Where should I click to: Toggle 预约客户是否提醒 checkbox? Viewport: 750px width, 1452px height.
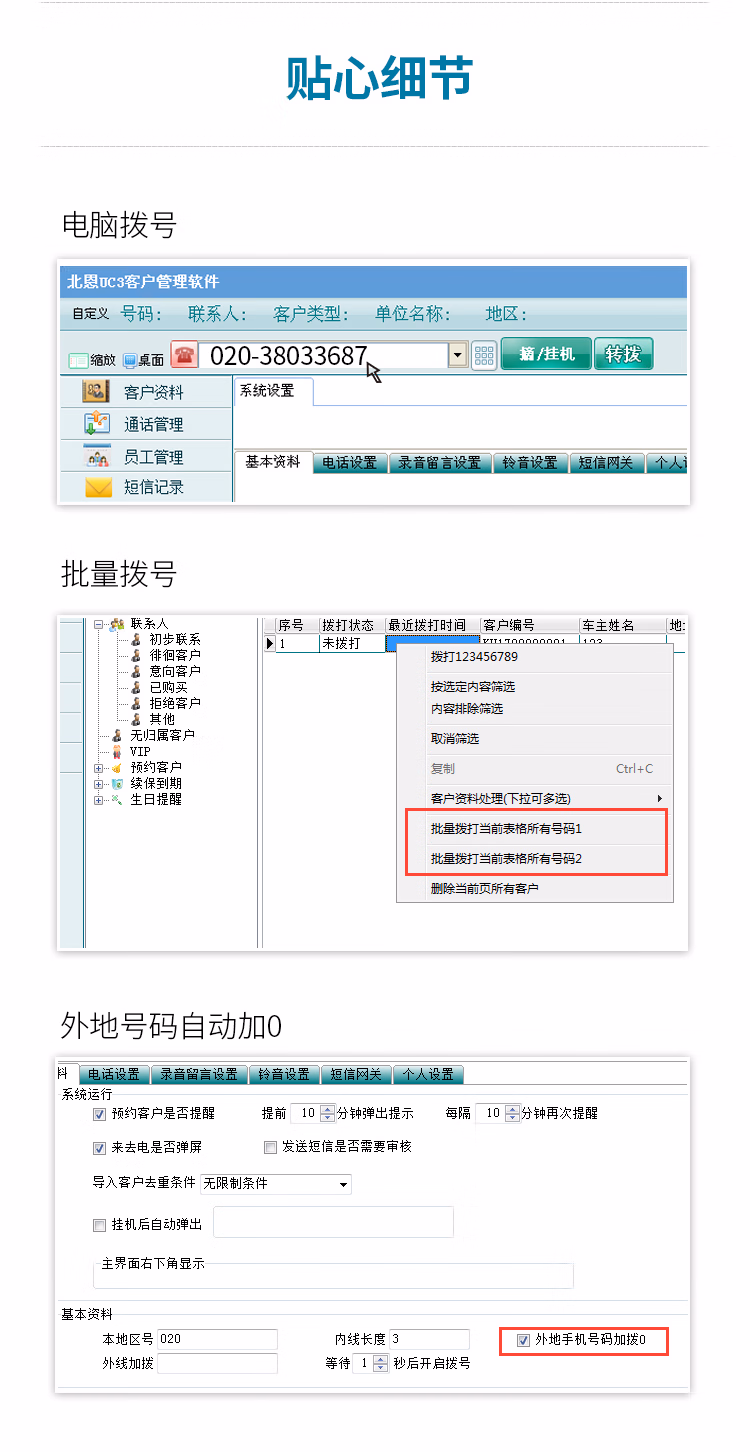pos(99,1113)
